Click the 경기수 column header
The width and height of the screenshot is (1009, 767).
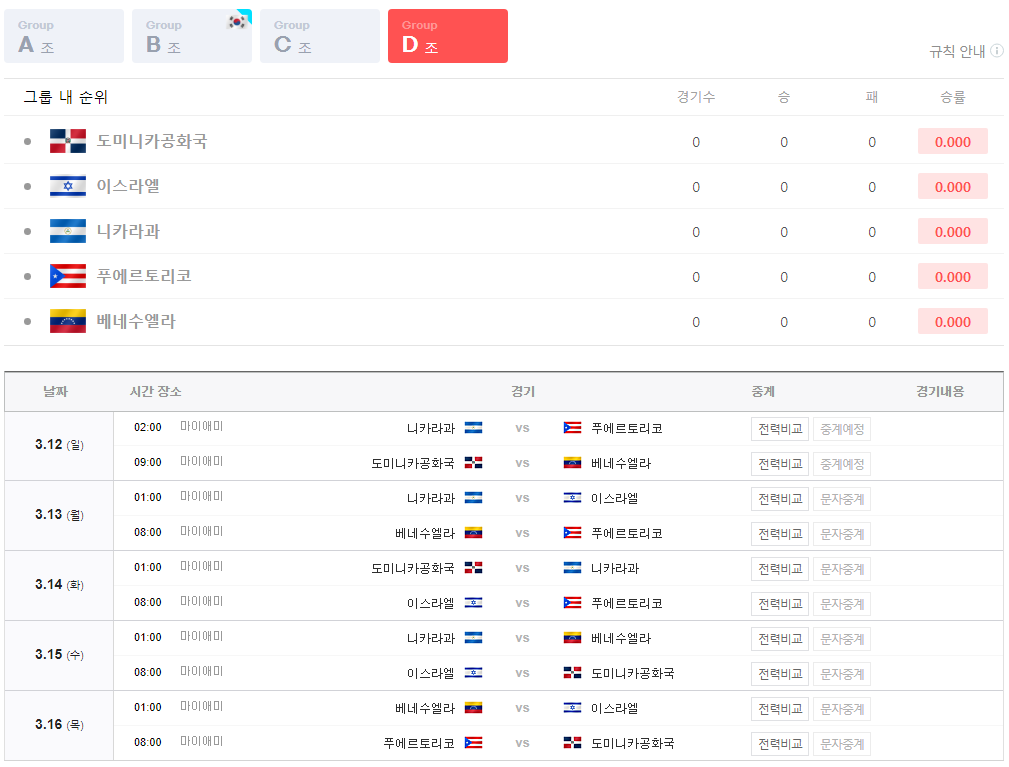[x=696, y=97]
